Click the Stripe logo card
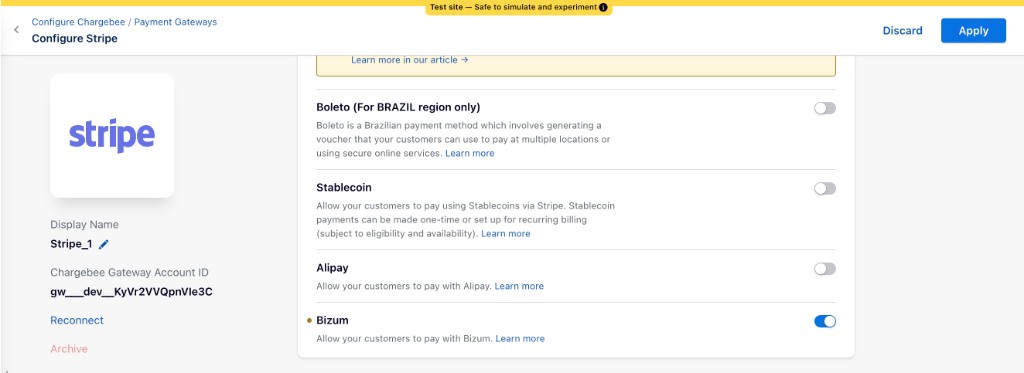This screenshot has width=1024, height=373. click(x=112, y=135)
